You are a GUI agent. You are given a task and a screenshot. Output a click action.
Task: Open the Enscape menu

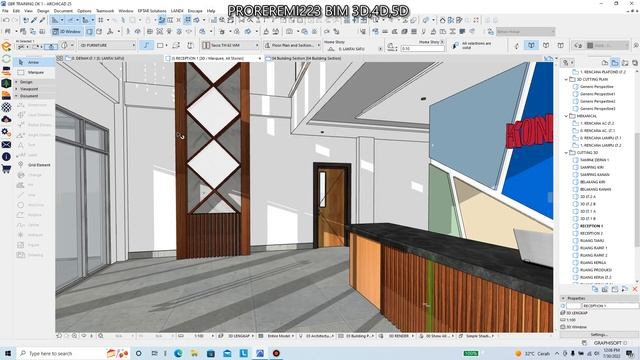pos(195,11)
